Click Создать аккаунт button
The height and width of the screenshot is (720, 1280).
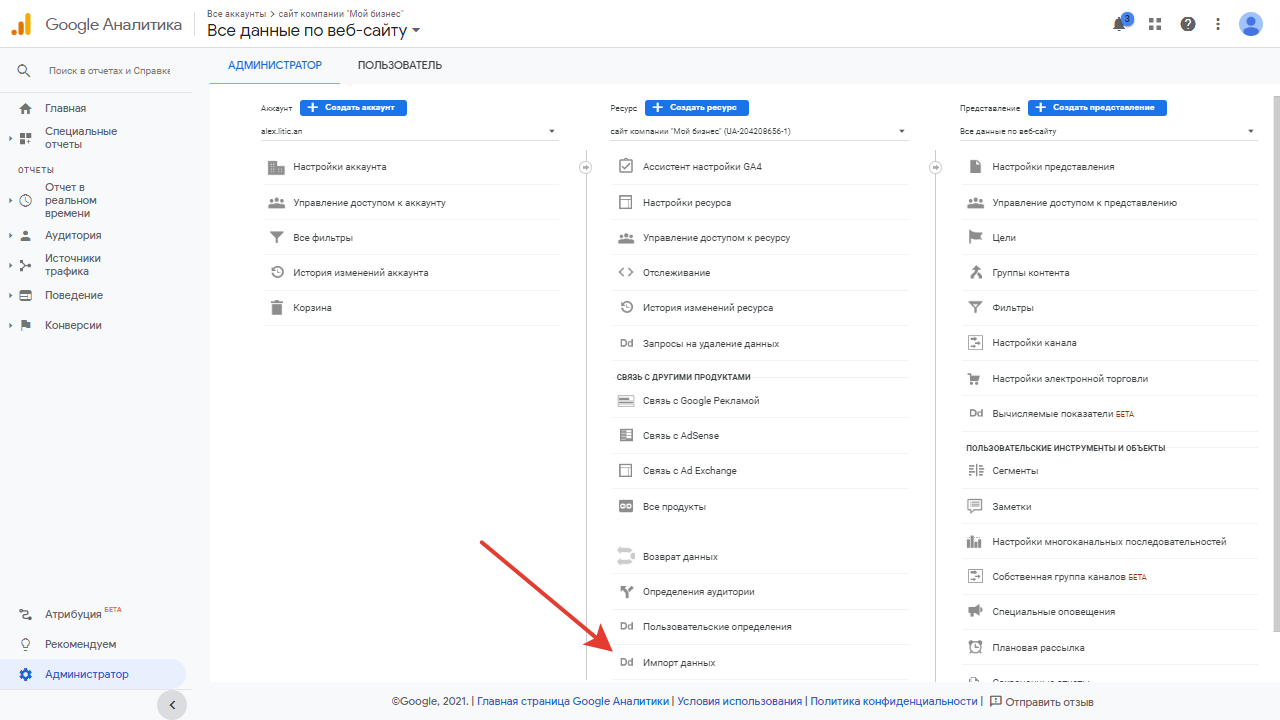pyautogui.click(x=353, y=107)
